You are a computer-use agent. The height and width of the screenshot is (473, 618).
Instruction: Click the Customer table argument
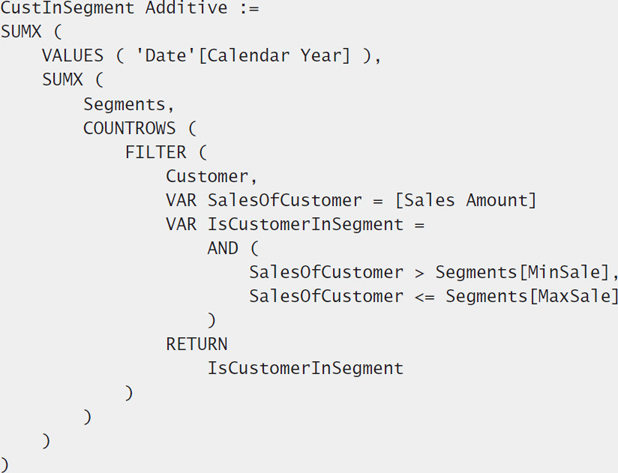(x=212, y=177)
